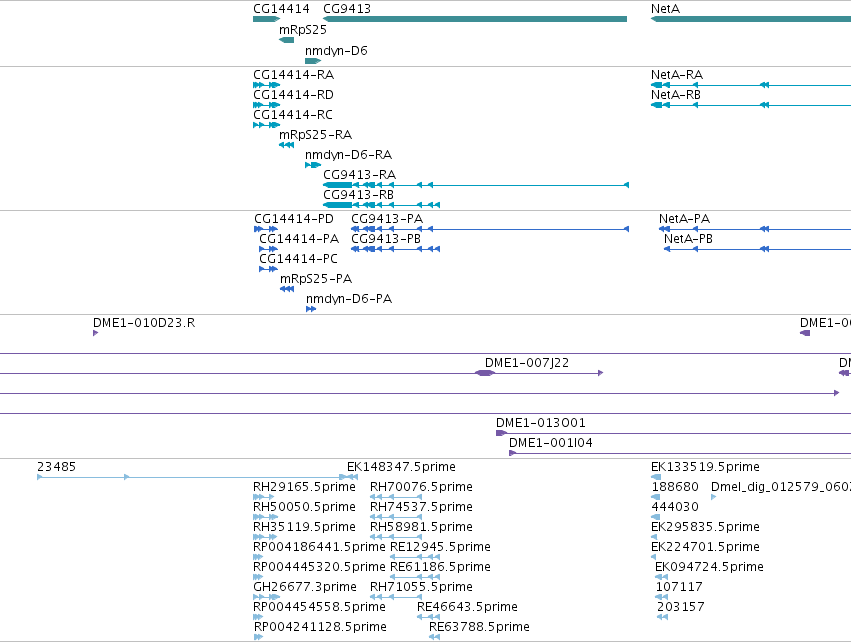
Task: Select the RH50050.5prime EST label
Action: pyautogui.click(x=304, y=507)
